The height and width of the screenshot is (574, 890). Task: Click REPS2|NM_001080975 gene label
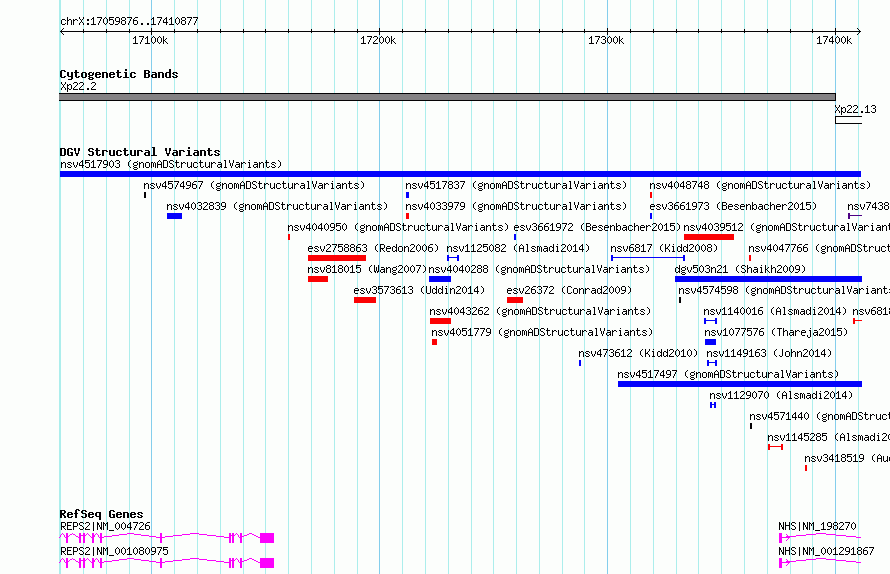pyautogui.click(x=114, y=551)
